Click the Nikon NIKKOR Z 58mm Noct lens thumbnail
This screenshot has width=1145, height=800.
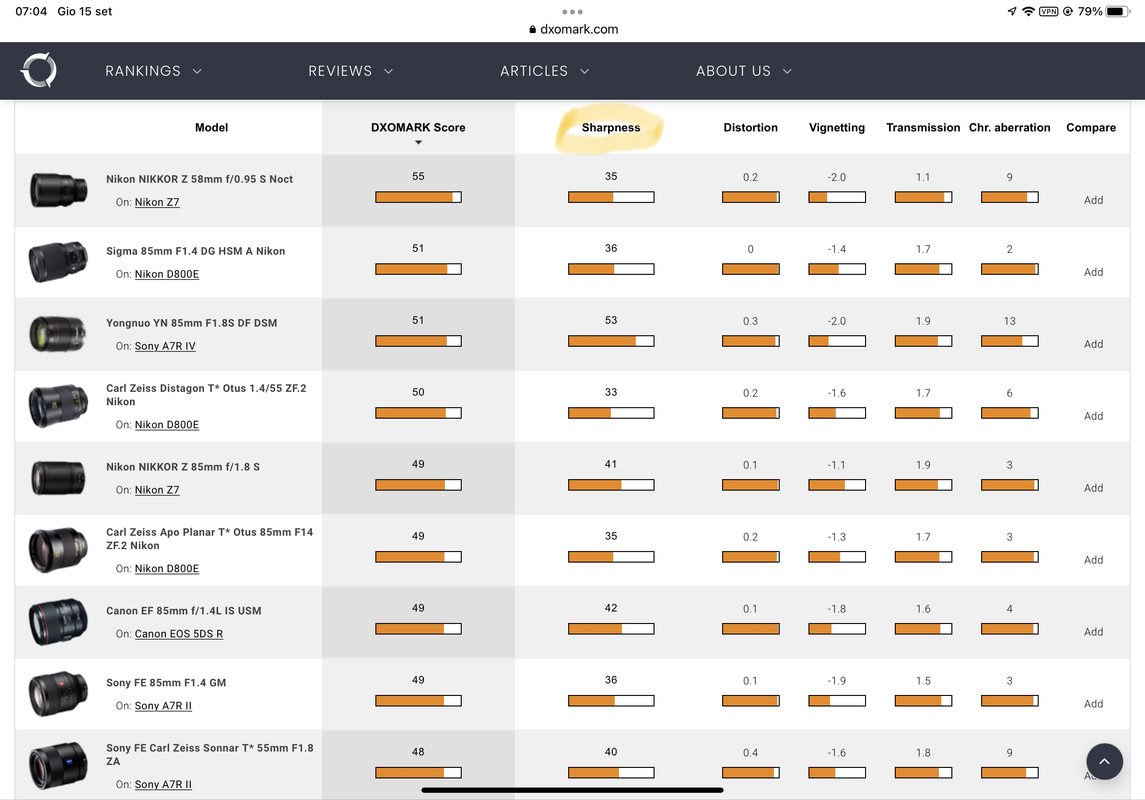pyautogui.click(x=58, y=191)
